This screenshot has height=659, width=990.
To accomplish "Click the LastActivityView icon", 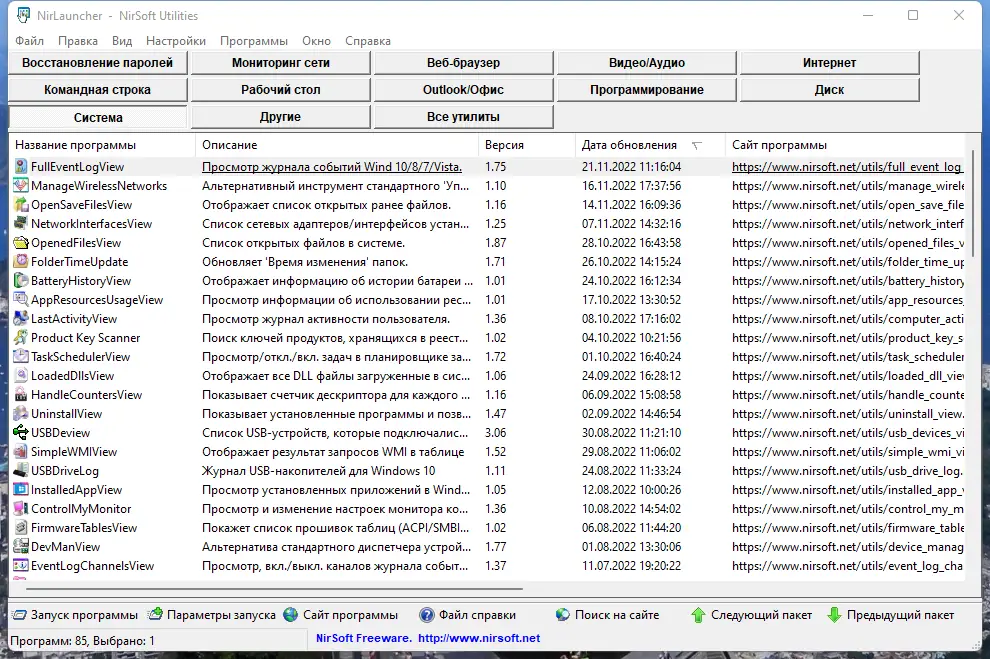I will pos(21,319).
